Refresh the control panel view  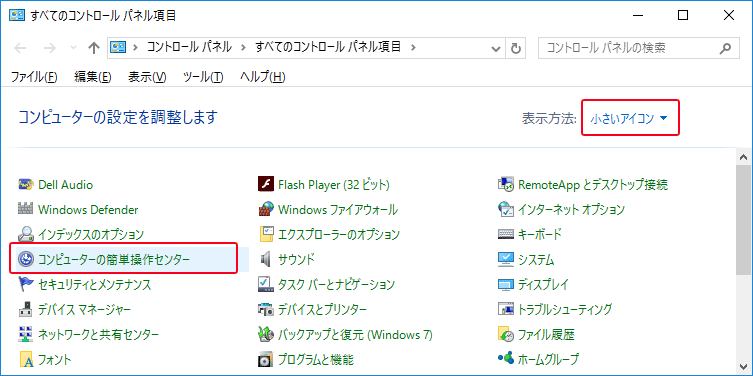(516, 48)
